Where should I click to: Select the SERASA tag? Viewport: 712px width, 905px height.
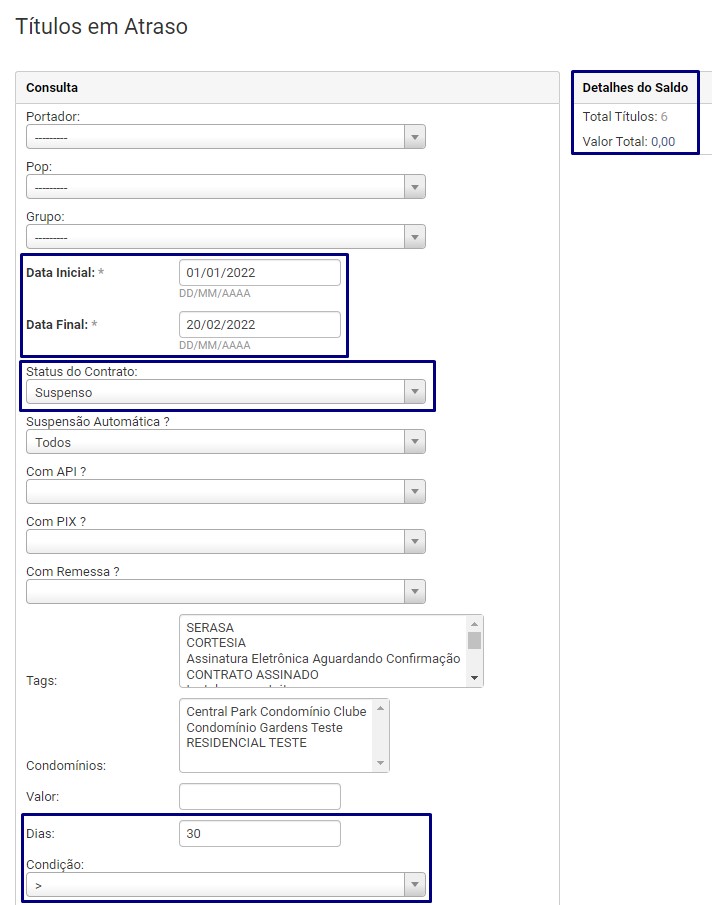point(210,628)
